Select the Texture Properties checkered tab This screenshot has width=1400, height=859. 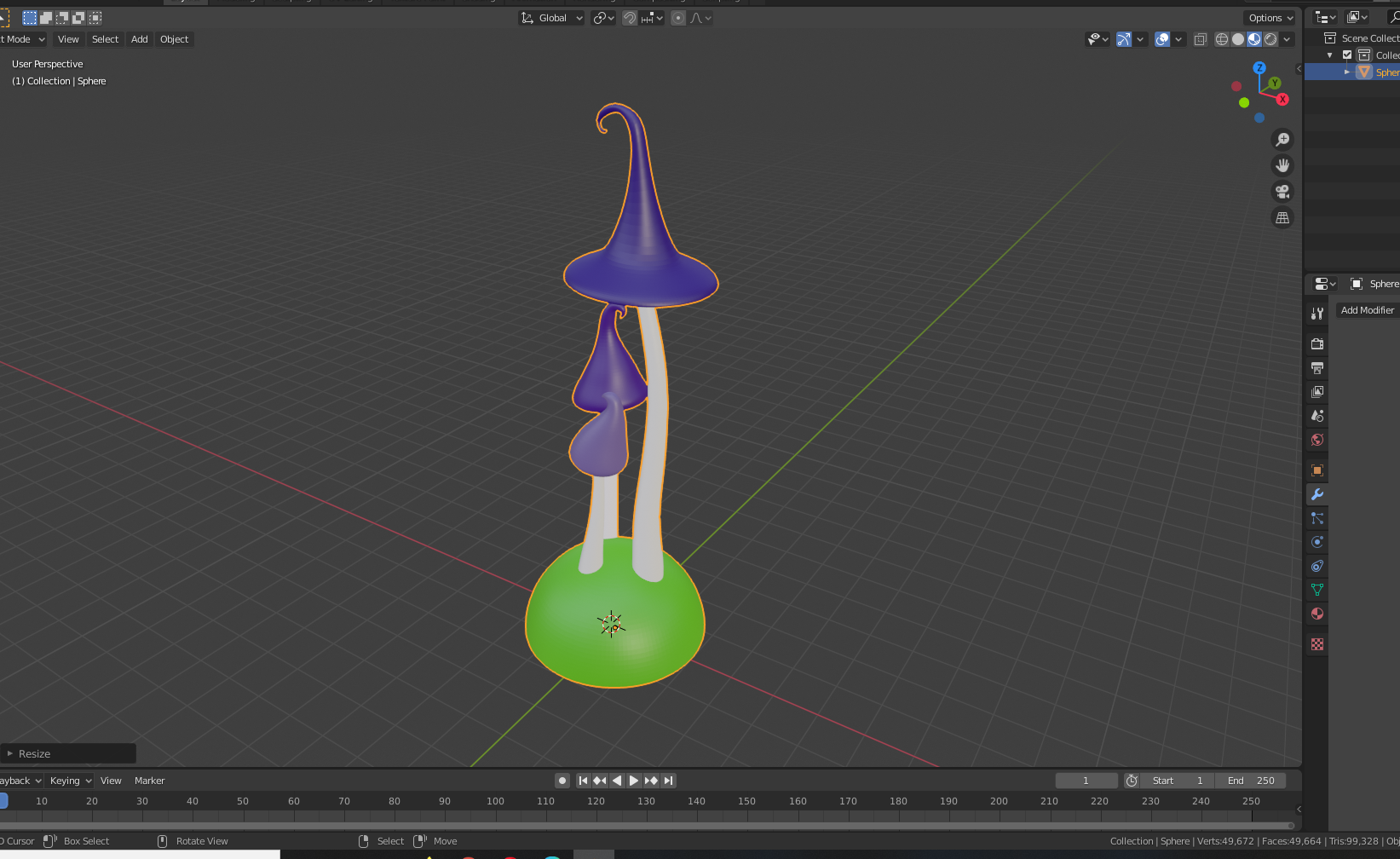[1316, 644]
